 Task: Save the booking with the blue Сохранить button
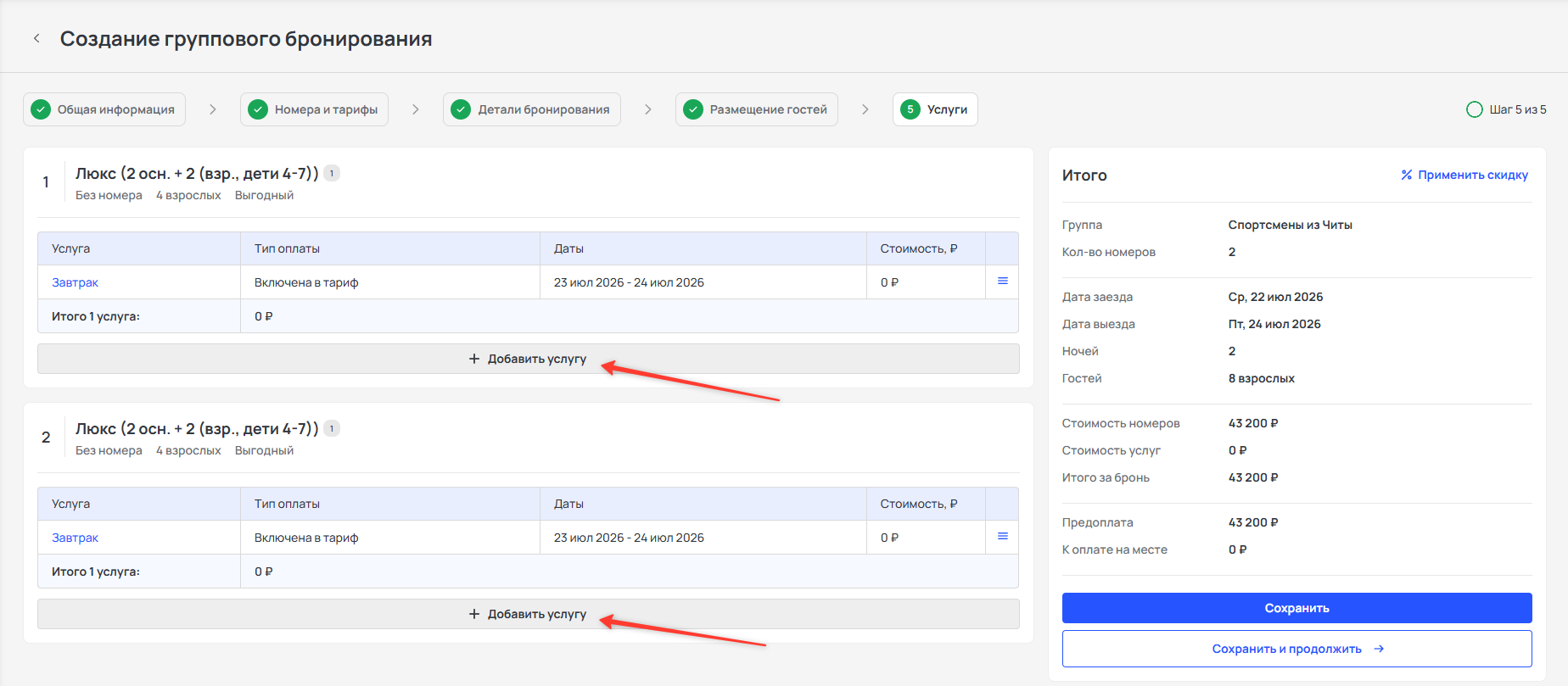(x=1296, y=608)
